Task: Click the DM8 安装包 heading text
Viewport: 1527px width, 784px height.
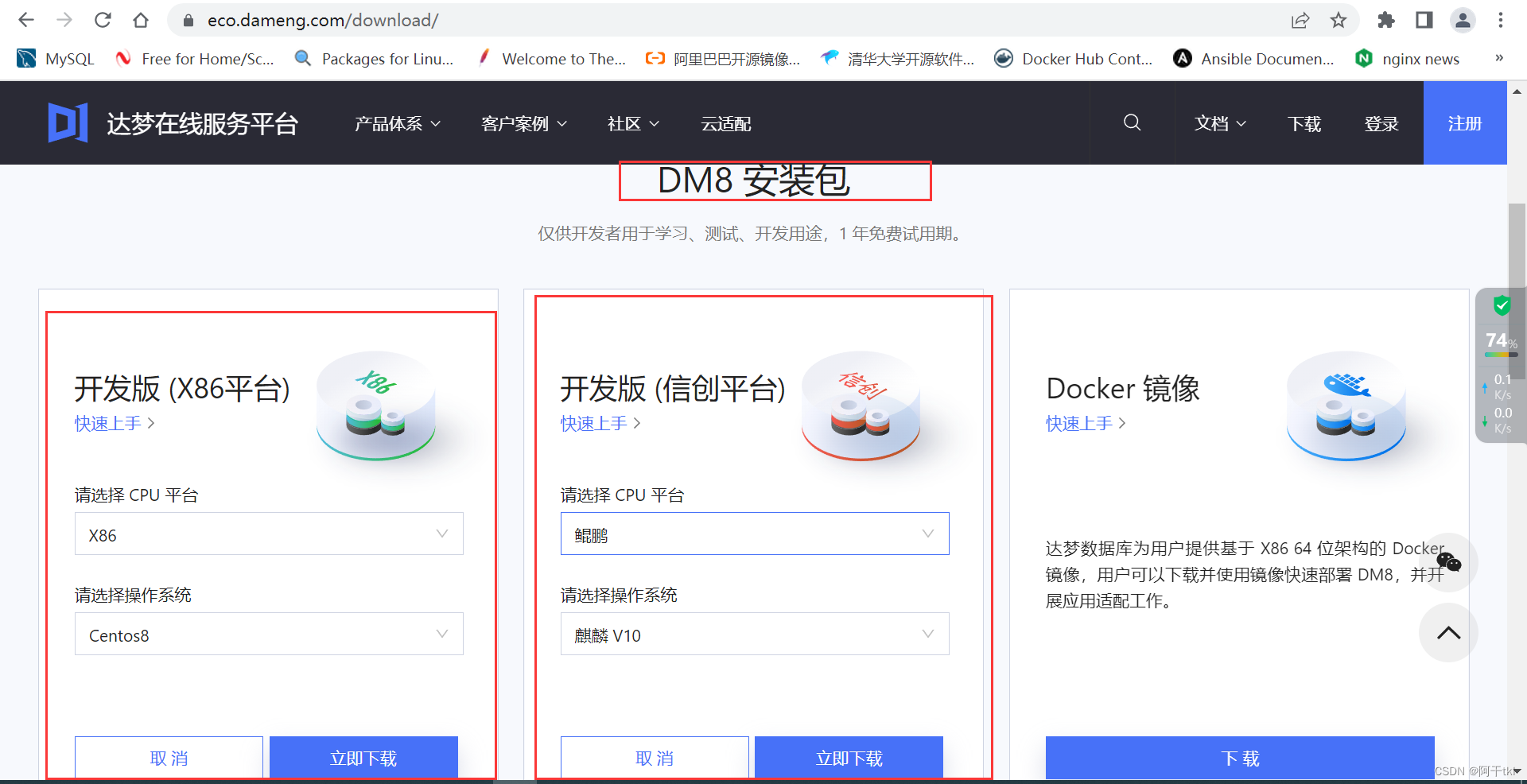Action: [x=754, y=180]
